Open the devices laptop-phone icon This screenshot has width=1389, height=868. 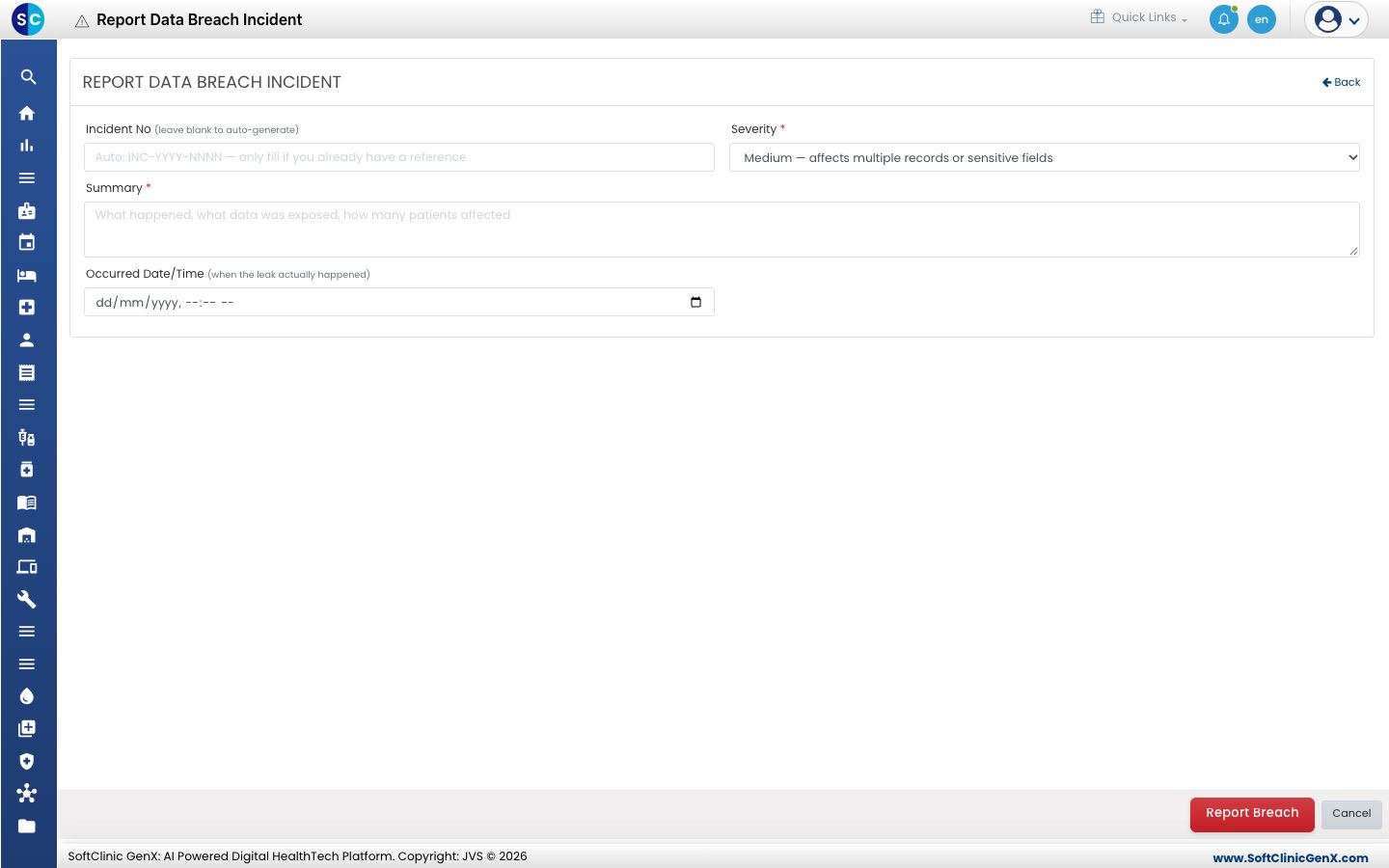pyautogui.click(x=27, y=567)
